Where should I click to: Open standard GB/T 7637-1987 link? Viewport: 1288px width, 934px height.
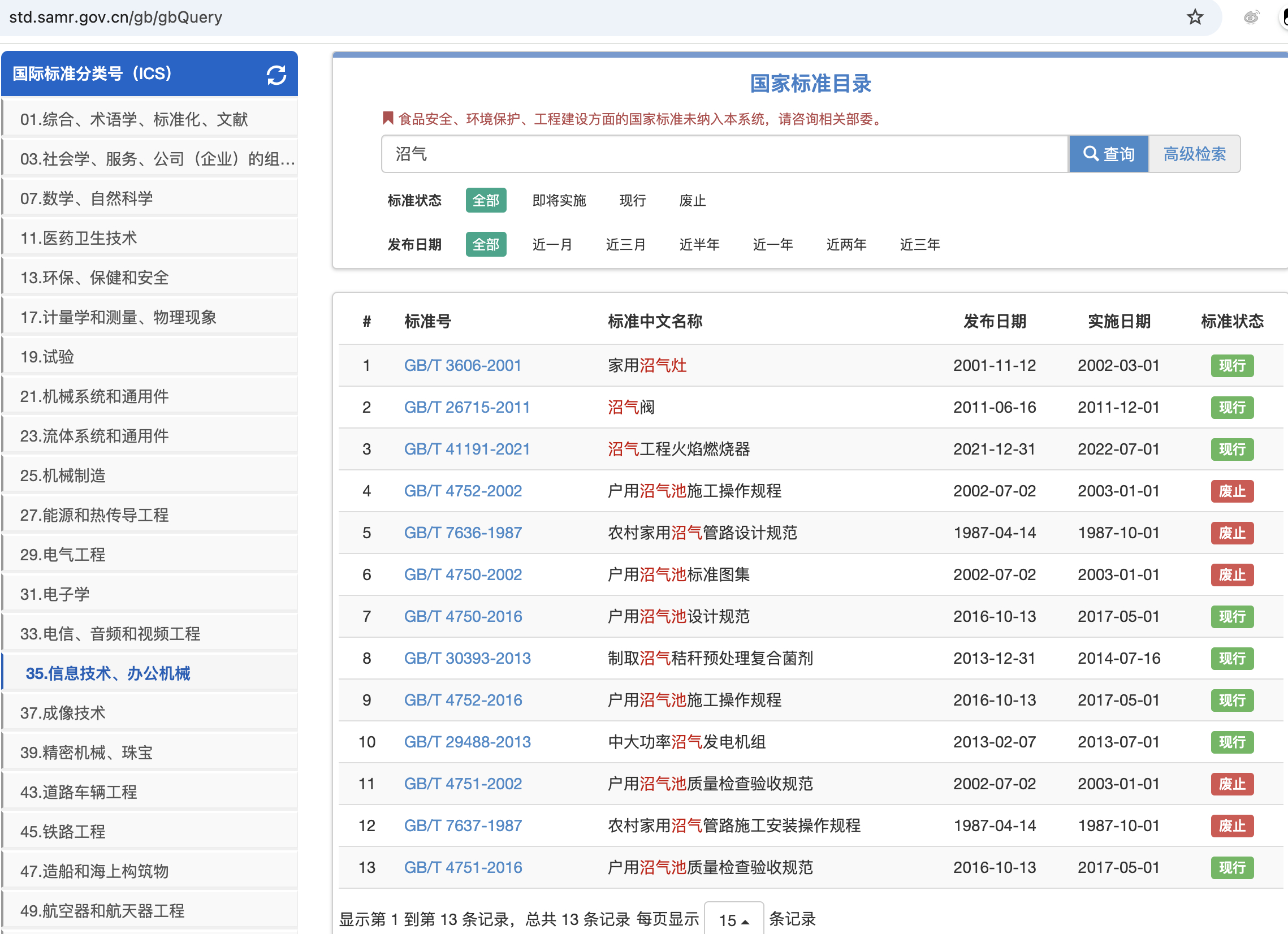pos(463,825)
